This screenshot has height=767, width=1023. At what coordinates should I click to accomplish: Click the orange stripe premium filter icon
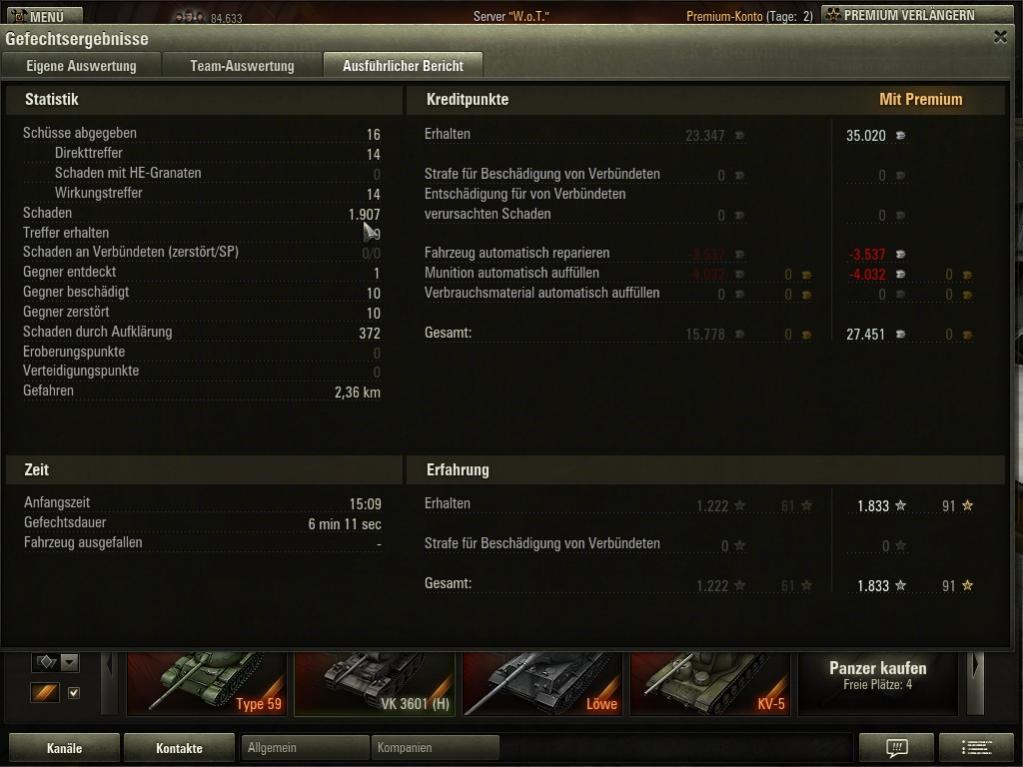pos(45,693)
